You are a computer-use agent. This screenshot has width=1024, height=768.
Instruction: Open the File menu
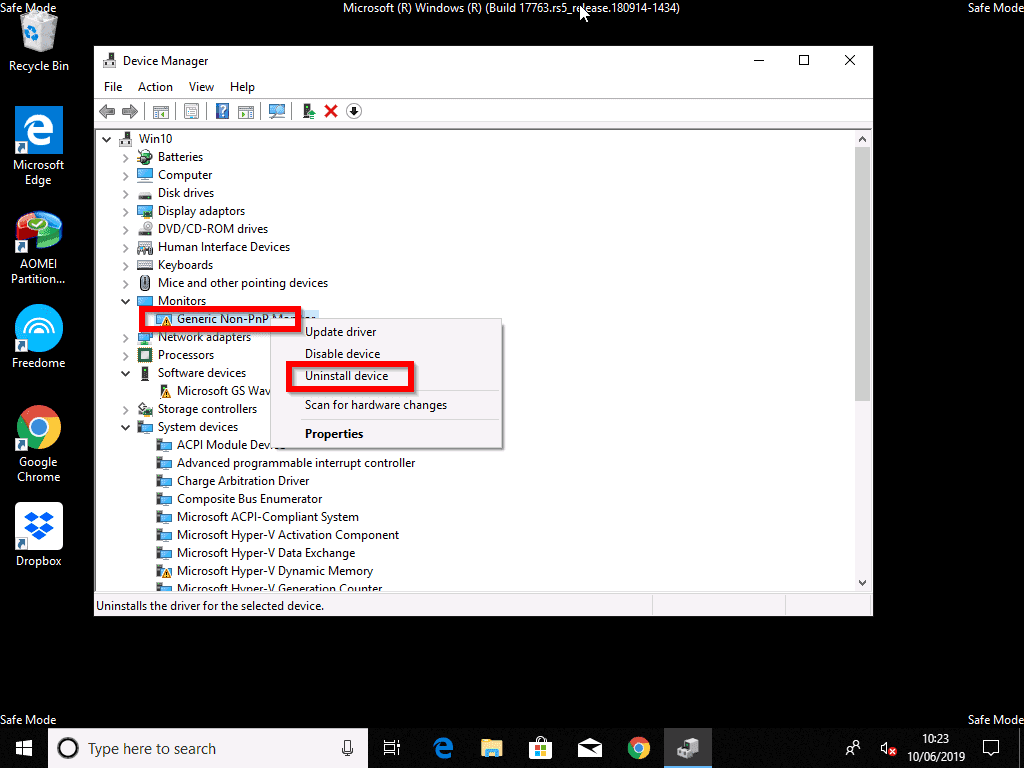click(113, 87)
